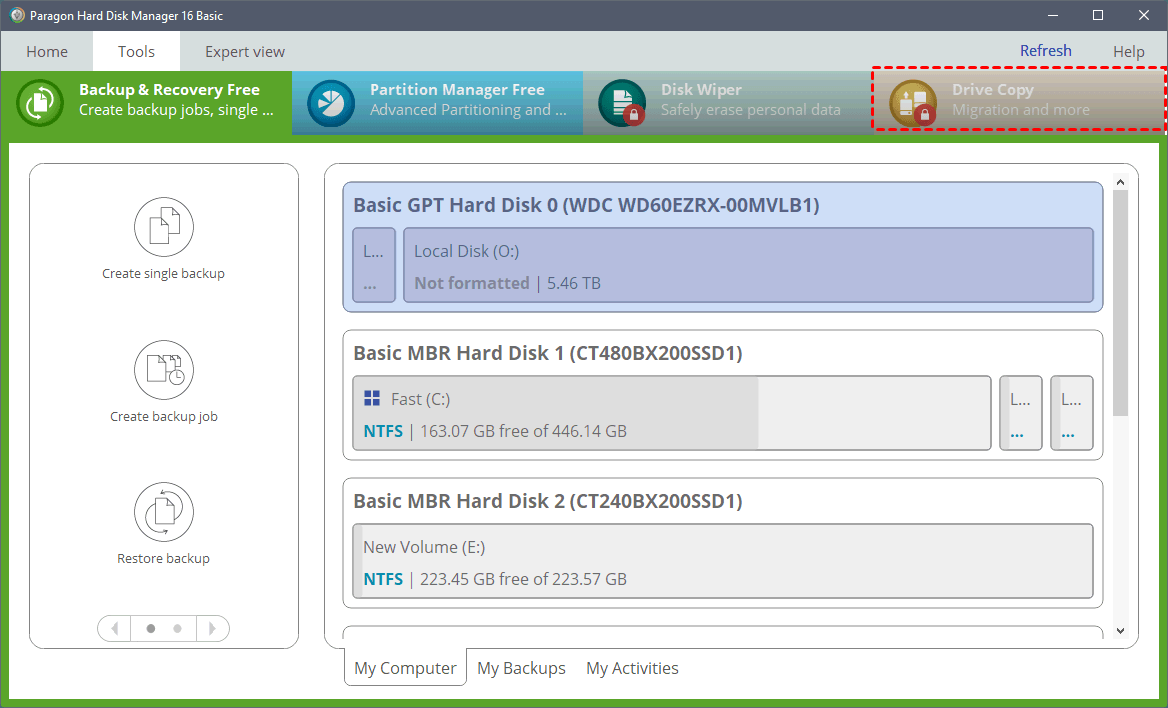Select the New Volume (E:) partition
This screenshot has height=708, width=1168.
tap(723, 561)
